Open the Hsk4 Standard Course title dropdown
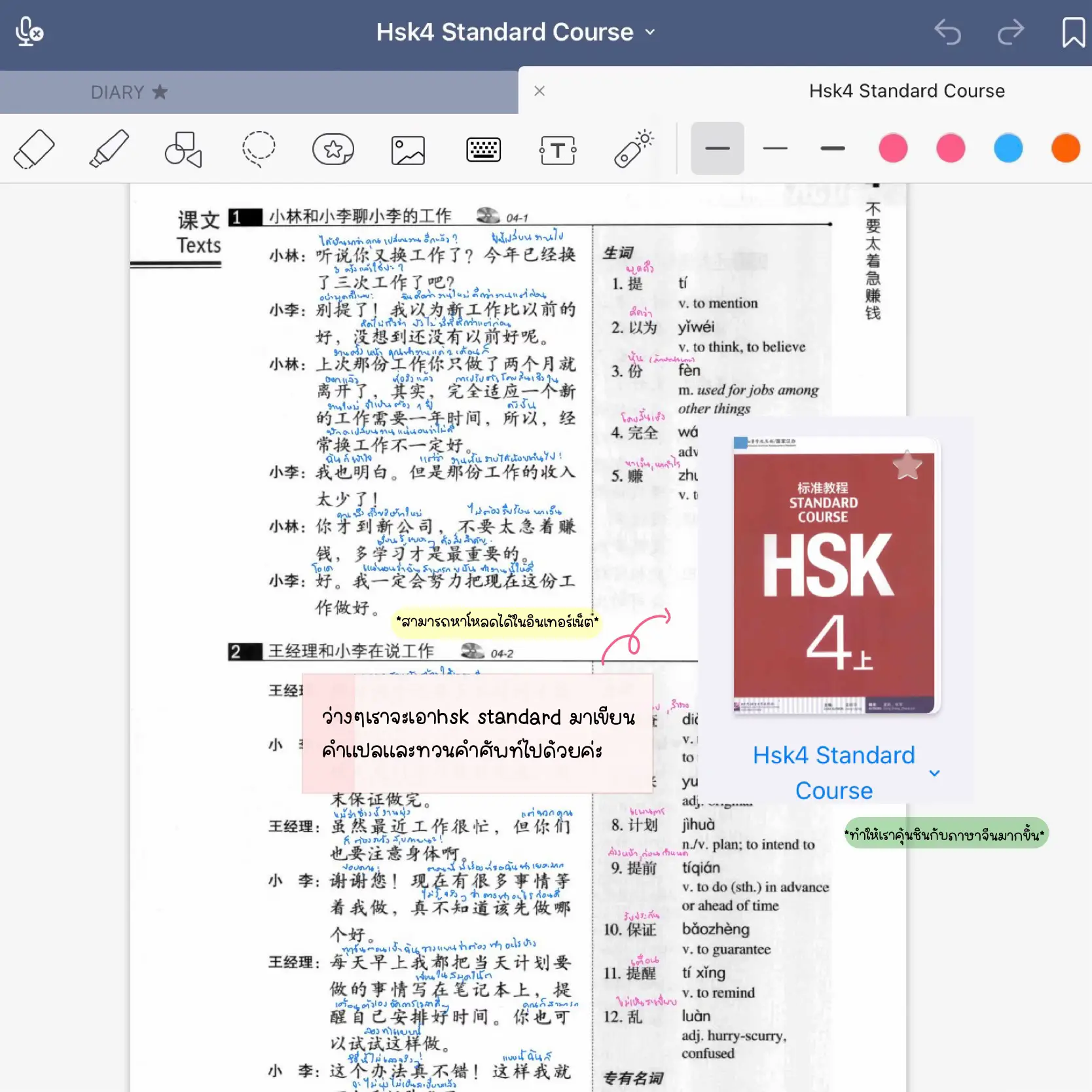Screen dimensions: 1092x1092 (649, 31)
